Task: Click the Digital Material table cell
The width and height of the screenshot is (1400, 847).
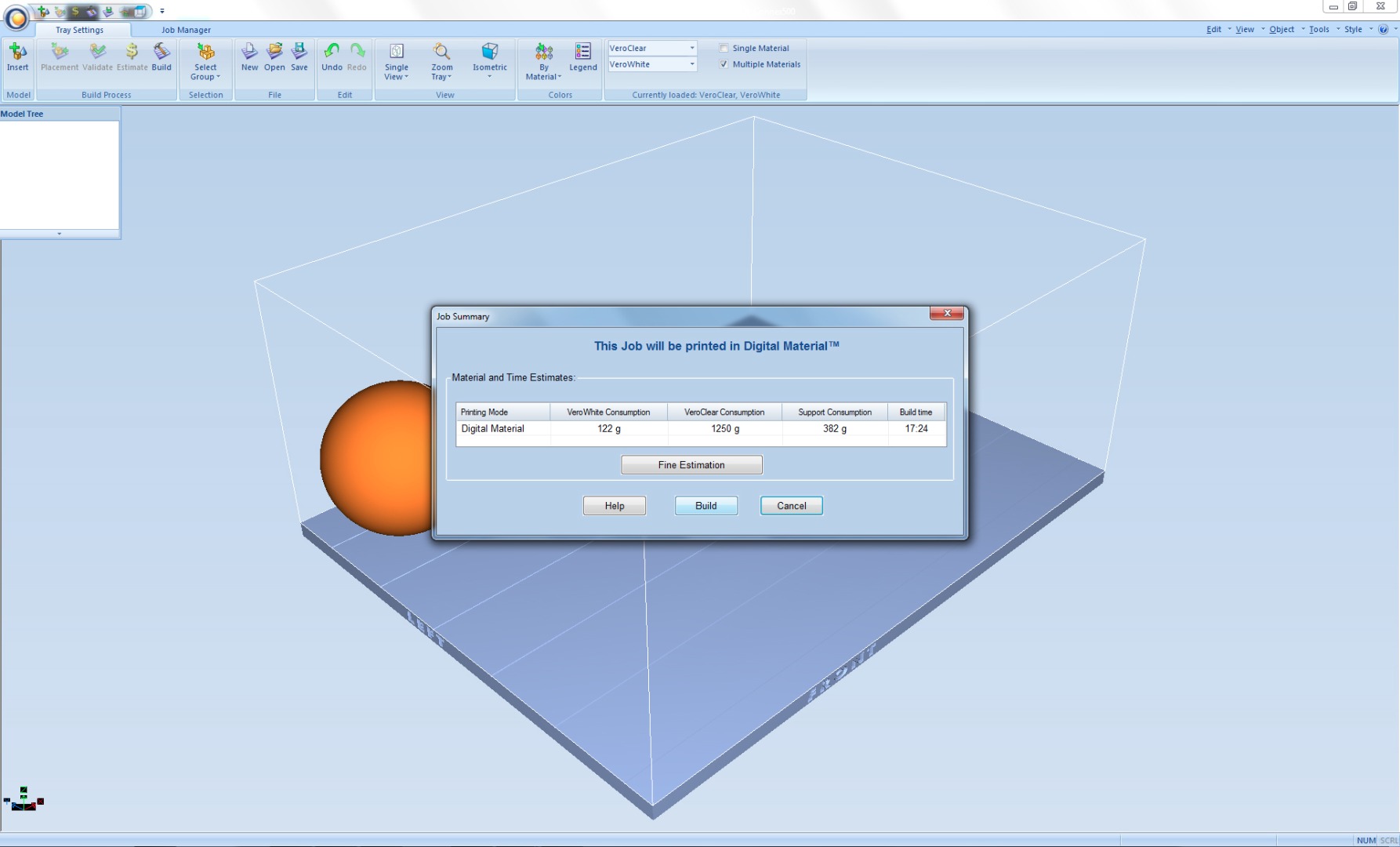Action: [x=492, y=429]
